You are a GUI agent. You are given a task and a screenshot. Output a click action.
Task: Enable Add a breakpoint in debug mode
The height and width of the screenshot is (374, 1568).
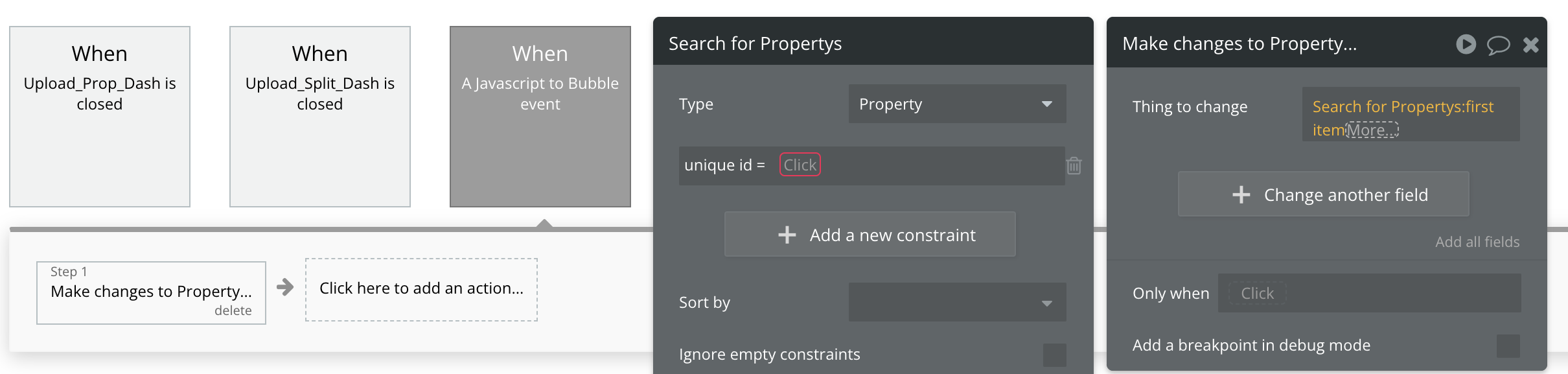pyautogui.click(x=1508, y=345)
